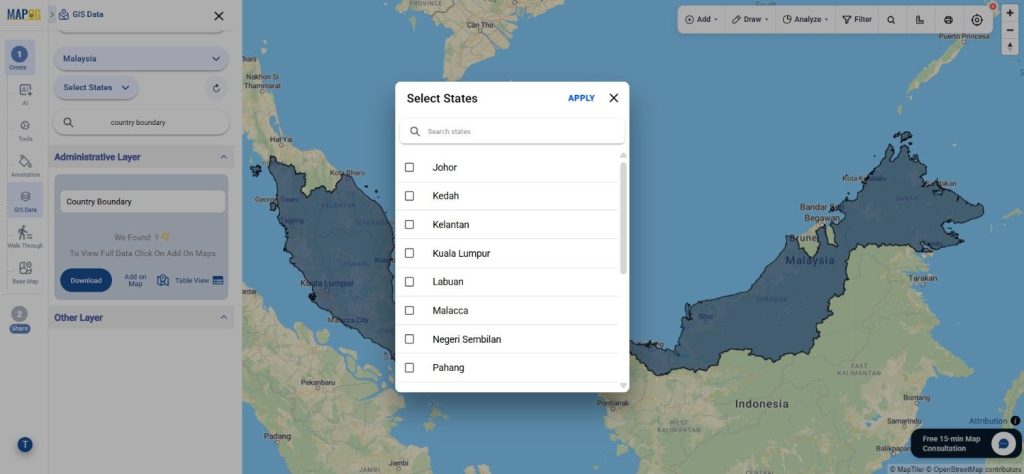Click the scroll up arrow of states list
This screenshot has width=1024, height=474.
coord(623,155)
